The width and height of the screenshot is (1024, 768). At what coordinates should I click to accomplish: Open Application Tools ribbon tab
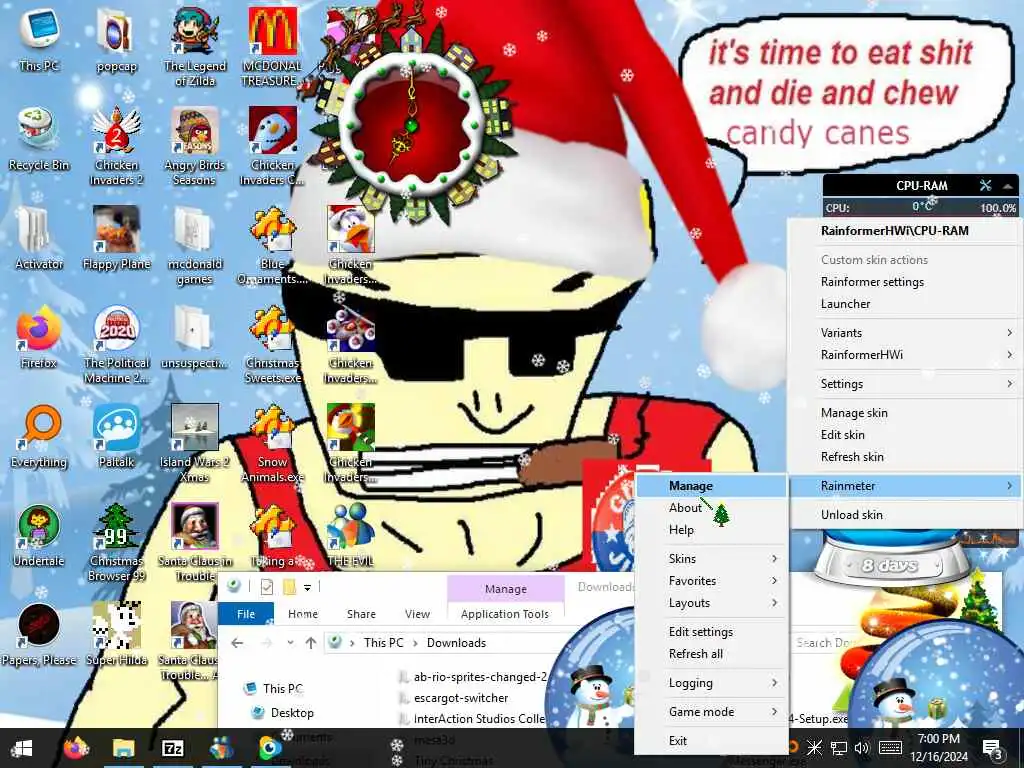pyautogui.click(x=505, y=614)
